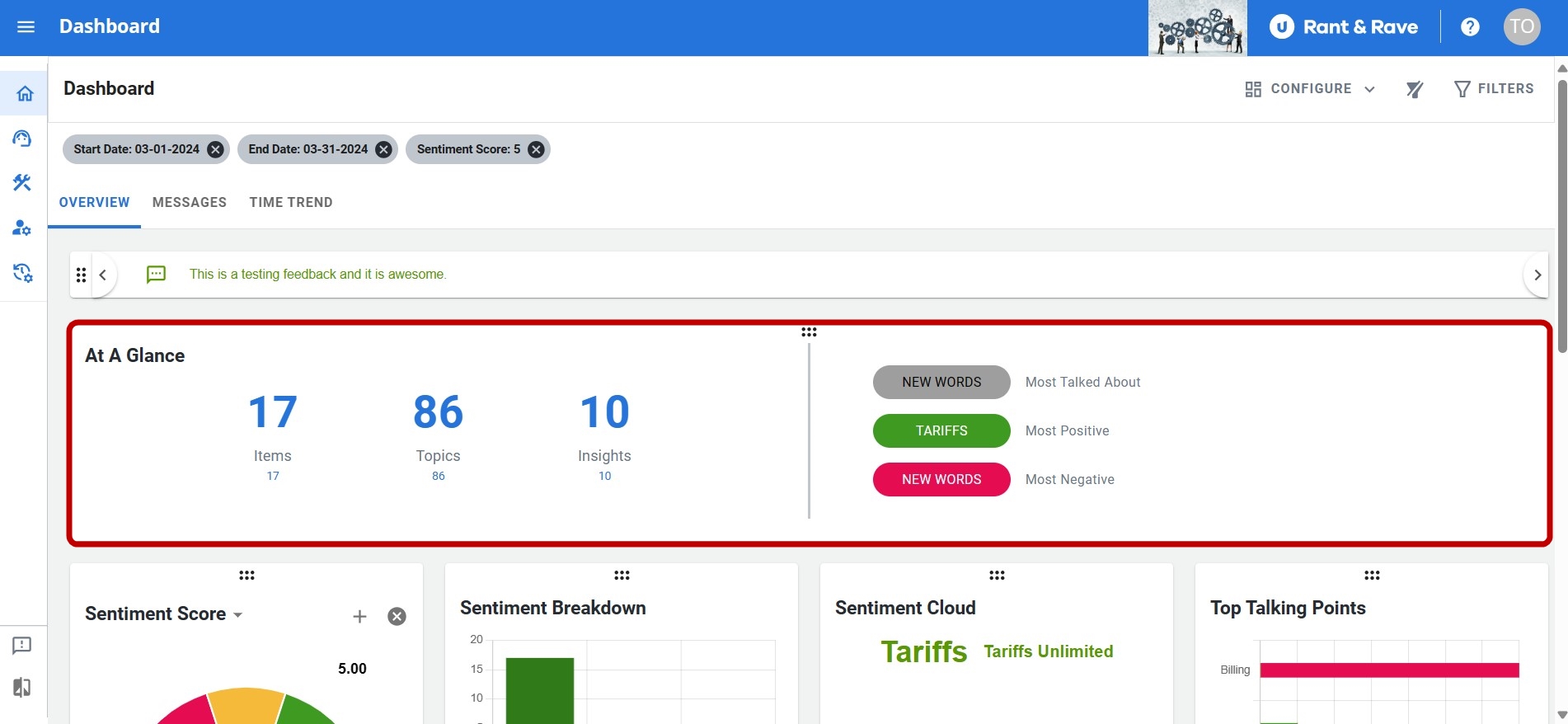Click the clear filters icon
Image resolution: width=1568 pixels, height=724 pixels.
pyautogui.click(x=1415, y=89)
